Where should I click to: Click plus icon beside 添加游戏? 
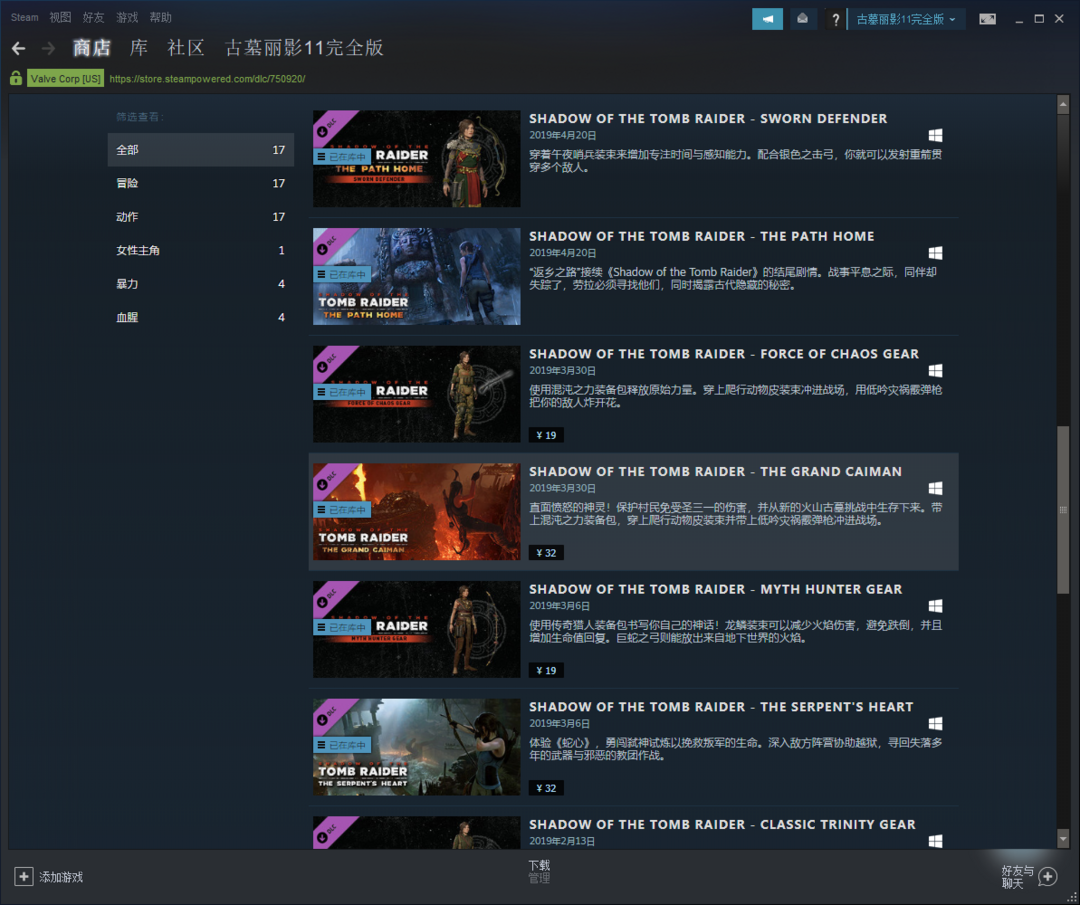[x=24, y=877]
